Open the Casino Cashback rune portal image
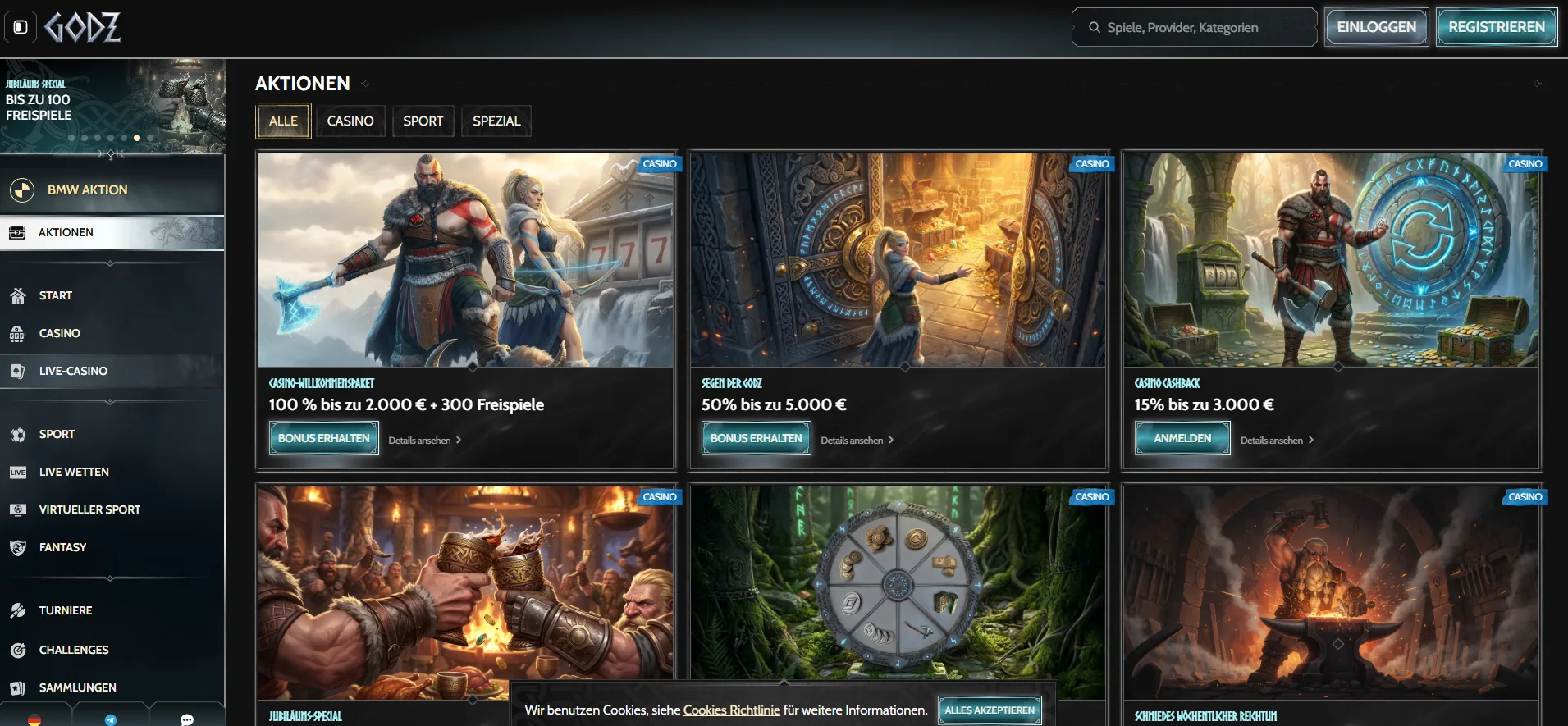Viewport: 1568px width, 726px height. tap(1332, 260)
